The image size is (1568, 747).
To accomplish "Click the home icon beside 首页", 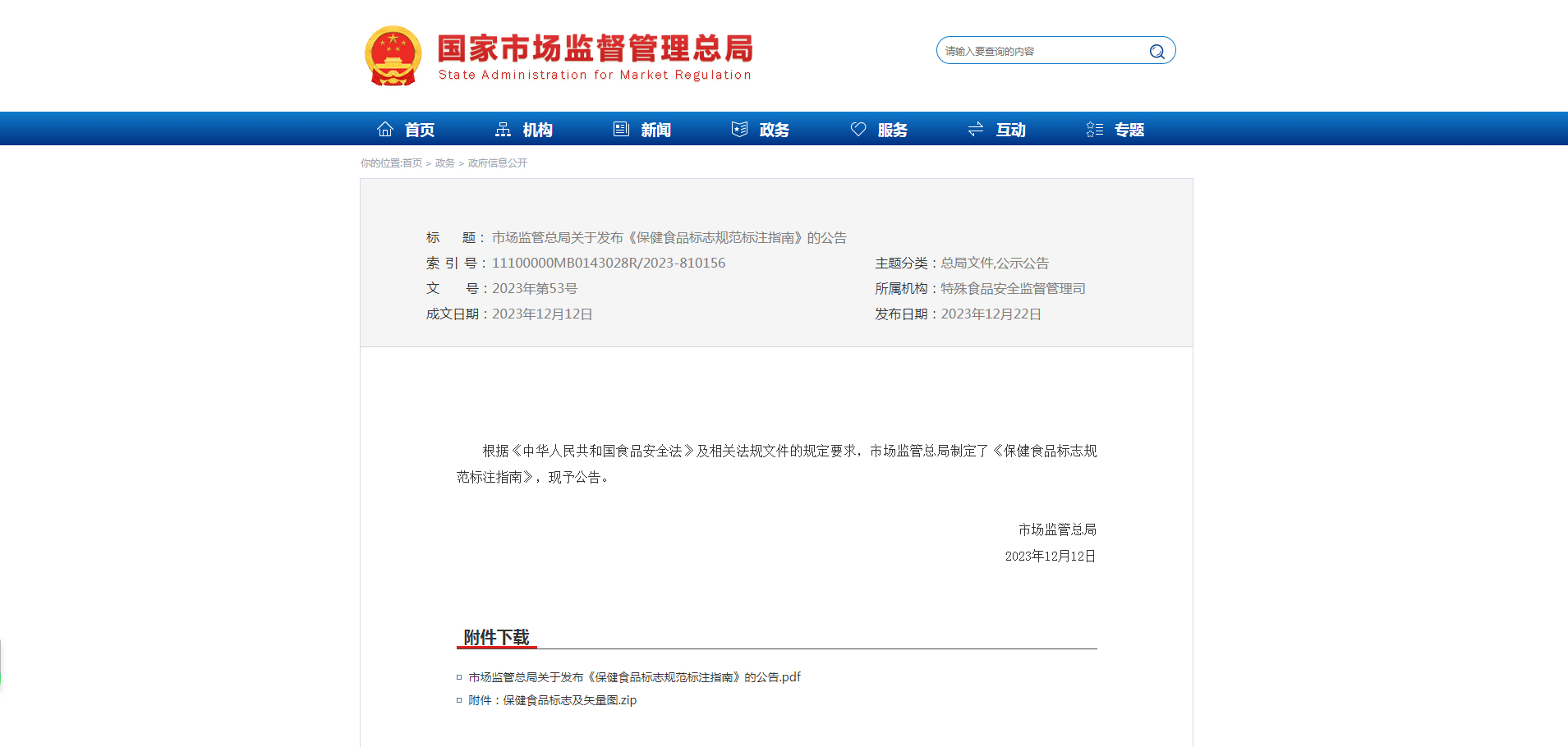I will [x=386, y=128].
